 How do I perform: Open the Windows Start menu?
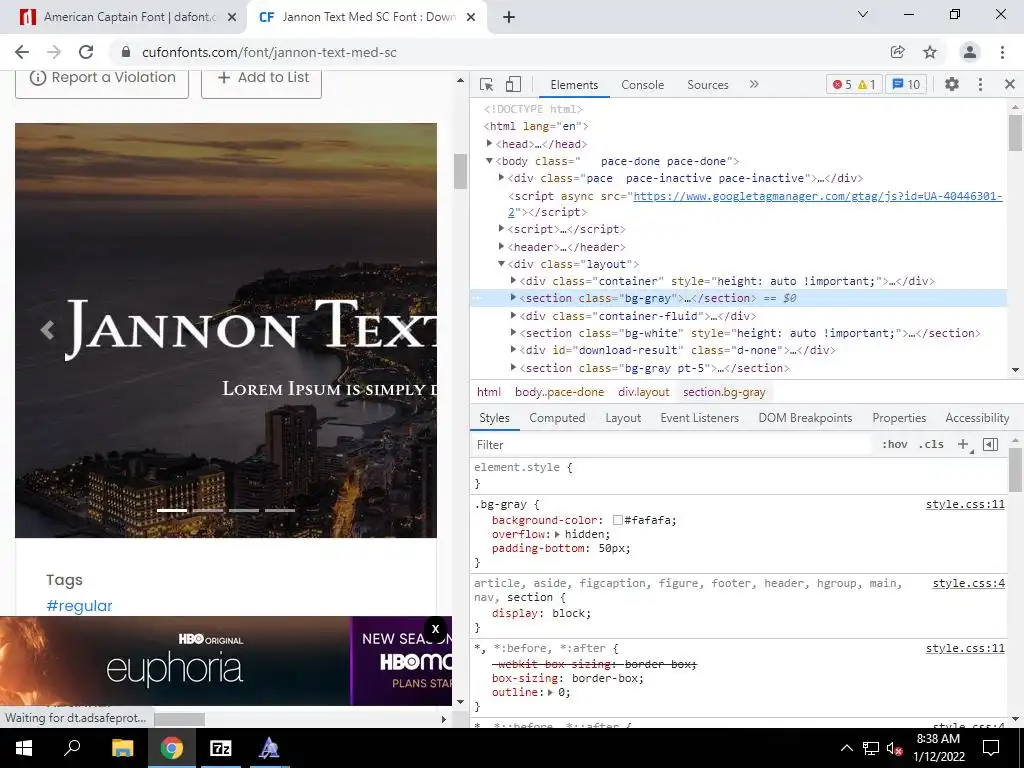click(24, 748)
